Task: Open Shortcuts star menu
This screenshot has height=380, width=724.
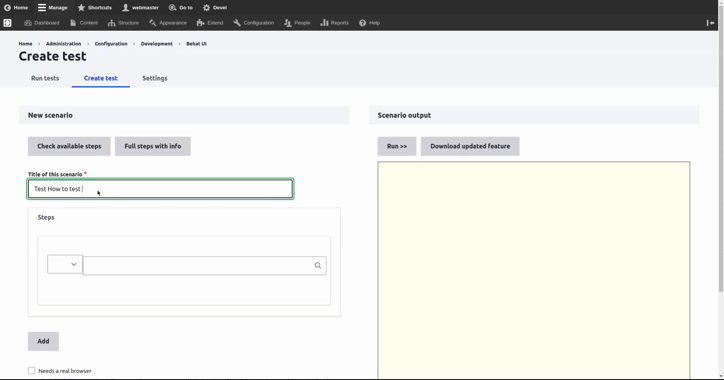Action: [95, 7]
